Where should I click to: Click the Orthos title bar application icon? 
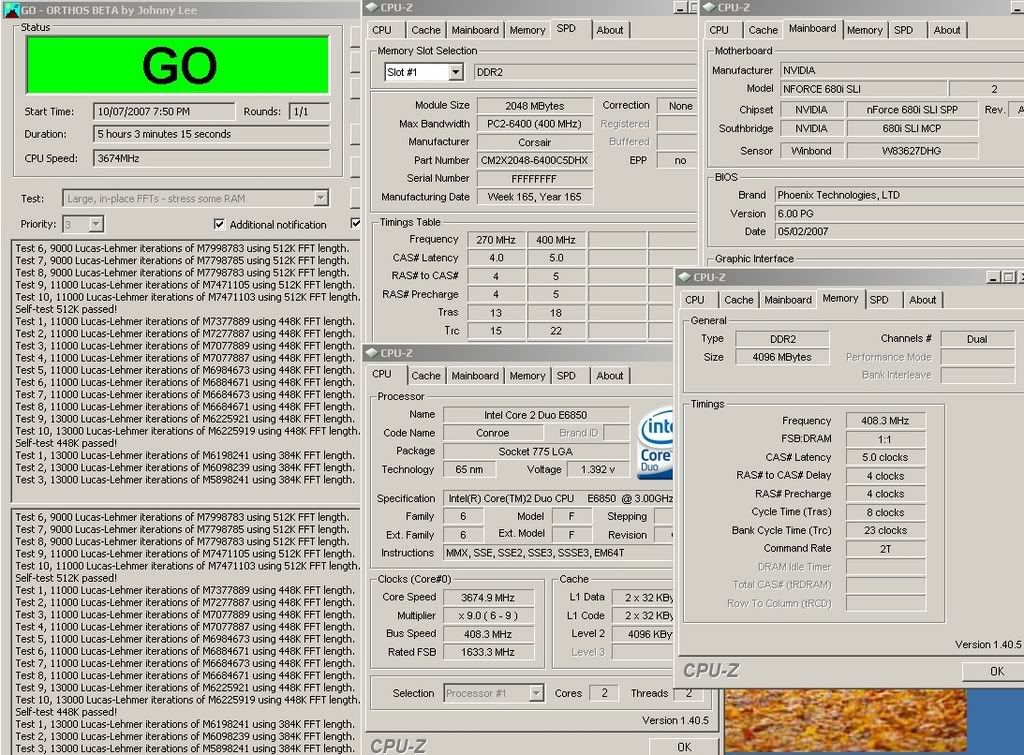coord(11,10)
